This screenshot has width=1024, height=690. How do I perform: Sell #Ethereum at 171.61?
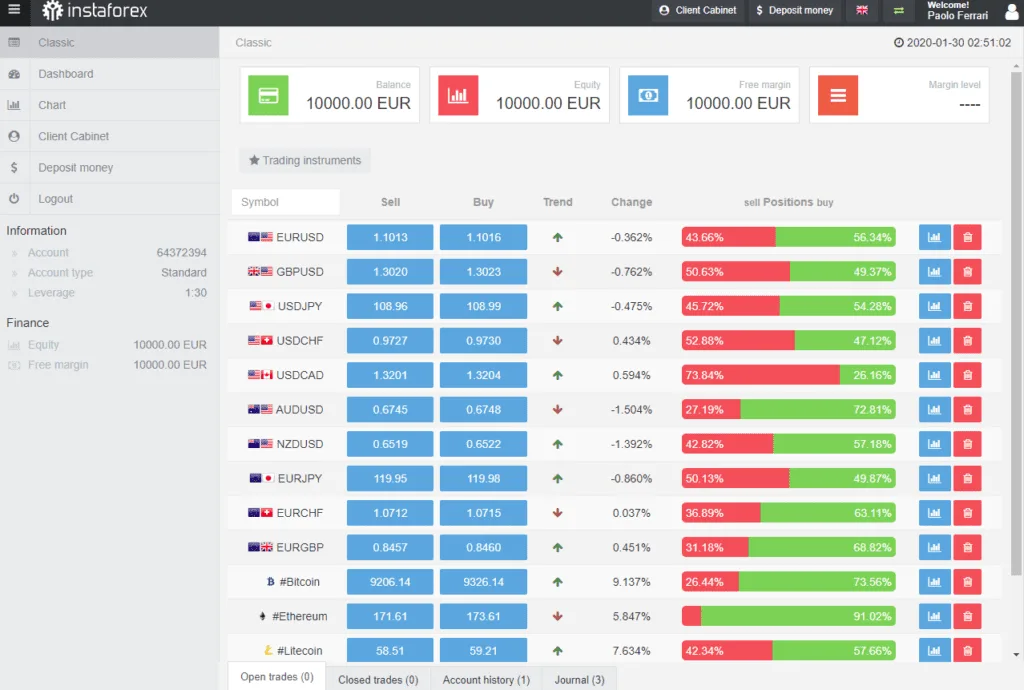pyautogui.click(x=390, y=616)
